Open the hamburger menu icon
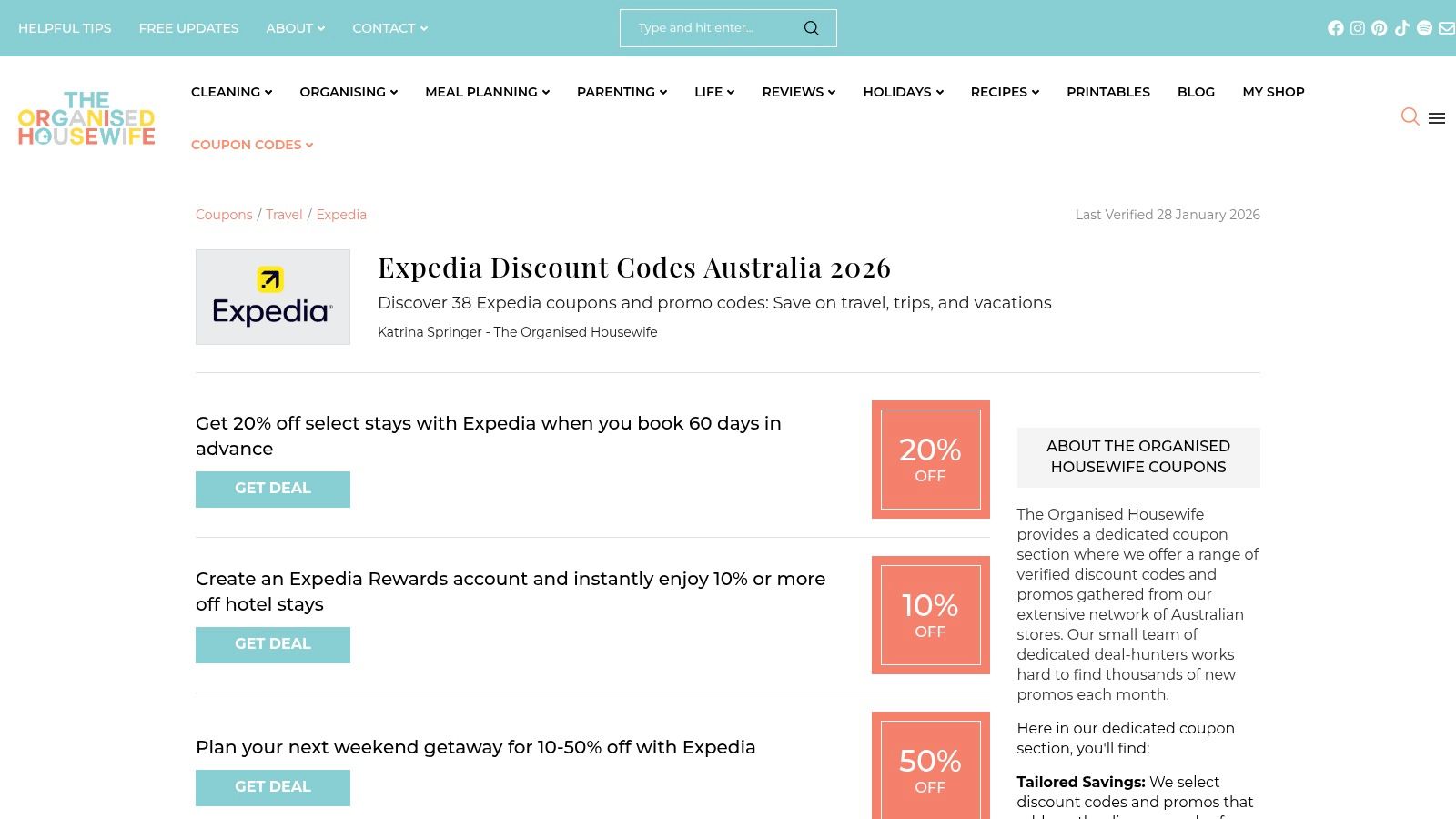 coord(1437,118)
